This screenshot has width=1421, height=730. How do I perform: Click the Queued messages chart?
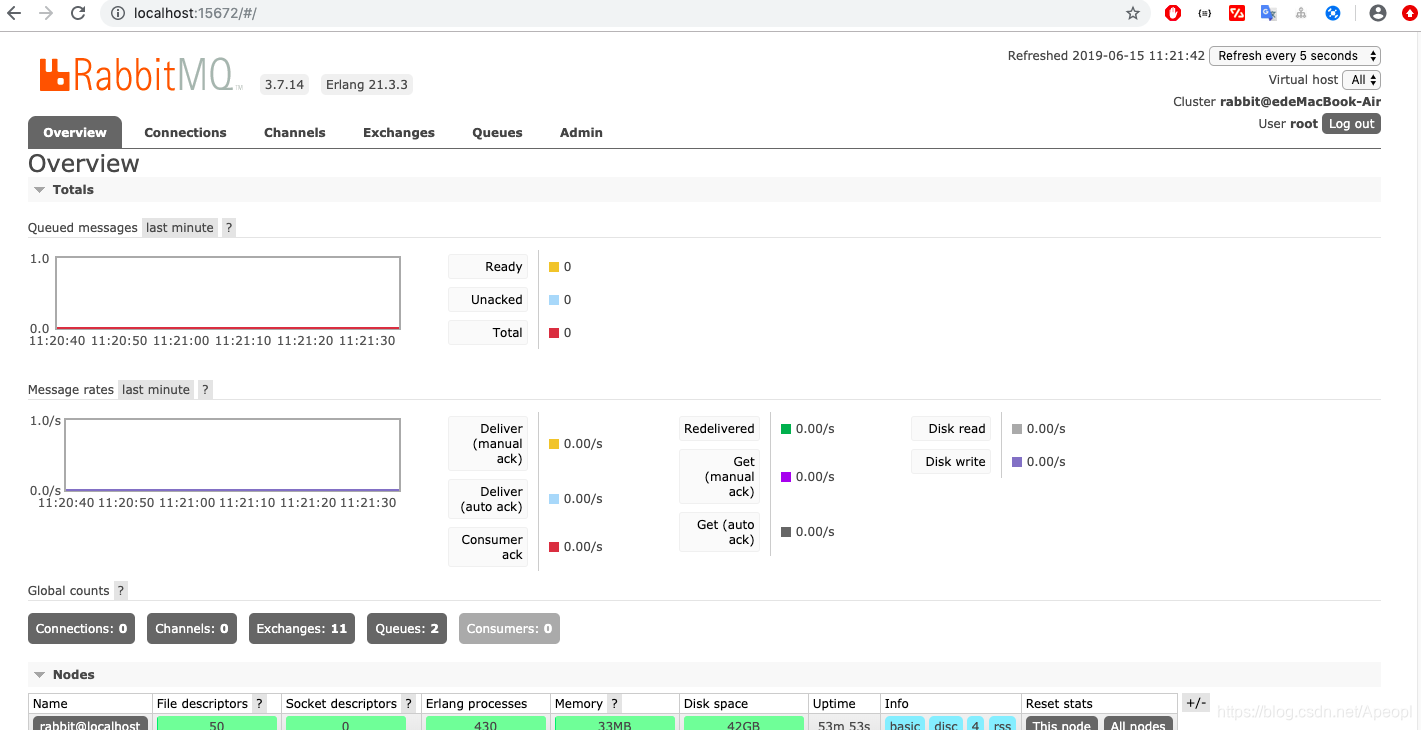pyautogui.click(x=228, y=293)
